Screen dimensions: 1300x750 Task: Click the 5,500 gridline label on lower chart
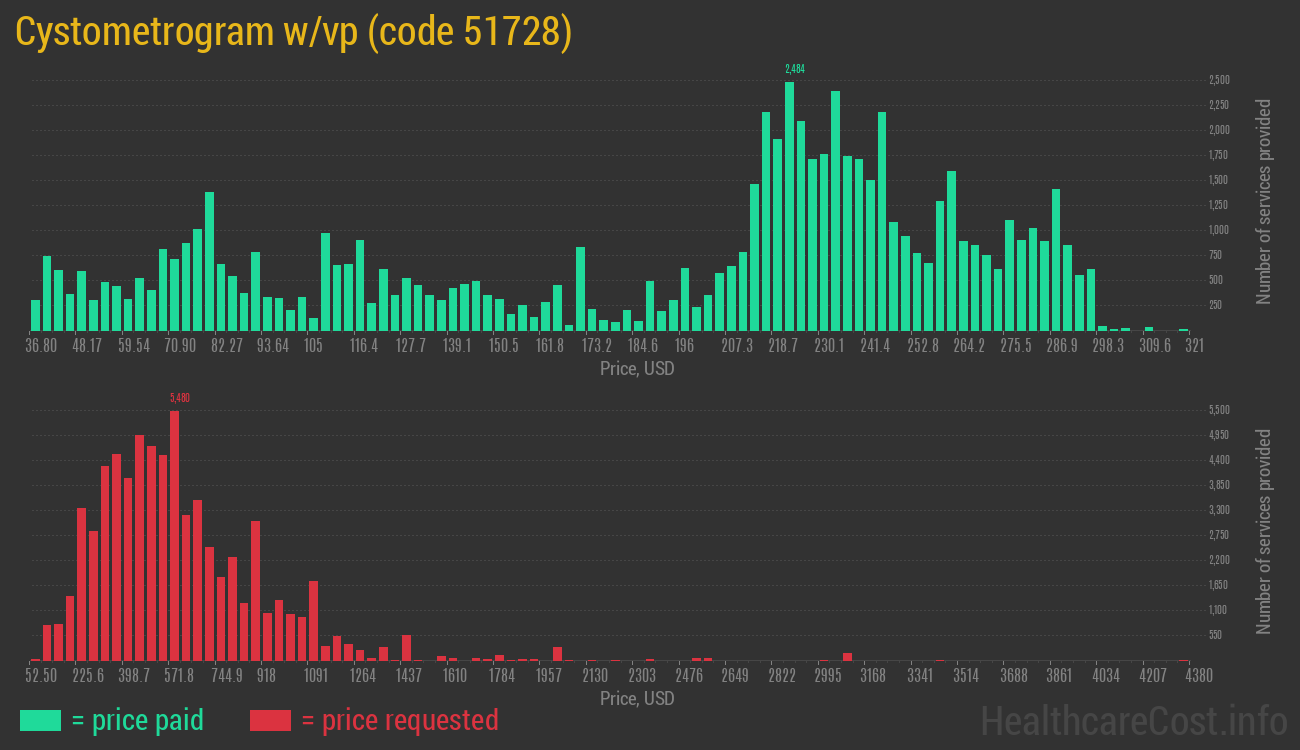[x=1219, y=410]
